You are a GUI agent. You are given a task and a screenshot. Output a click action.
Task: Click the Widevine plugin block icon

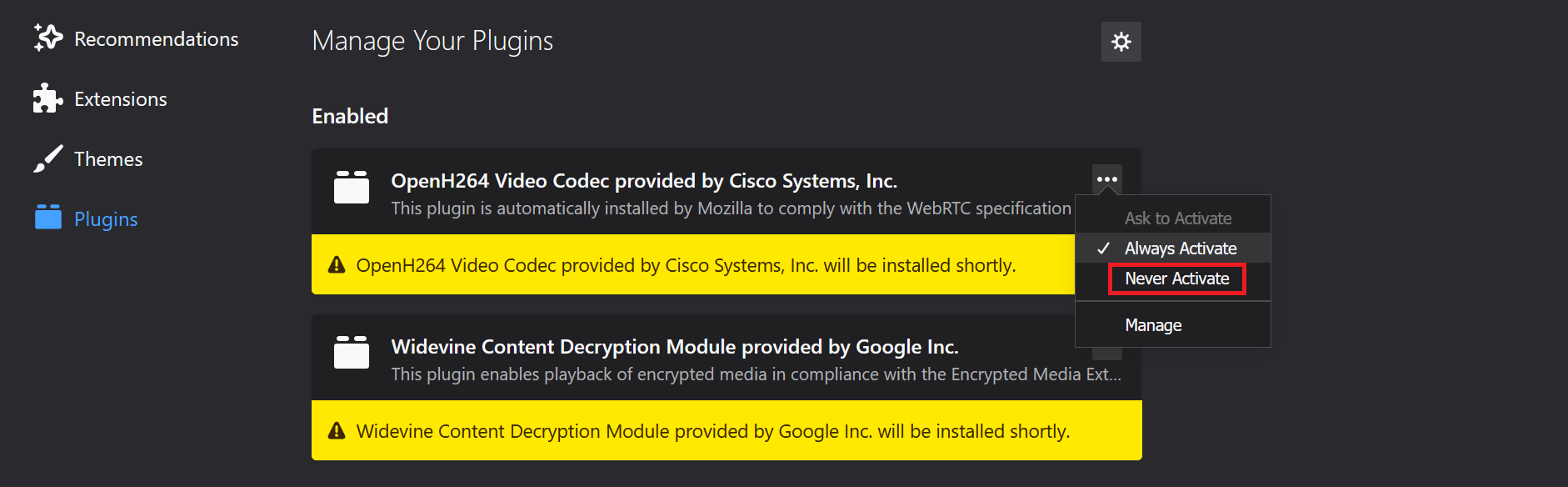(351, 353)
